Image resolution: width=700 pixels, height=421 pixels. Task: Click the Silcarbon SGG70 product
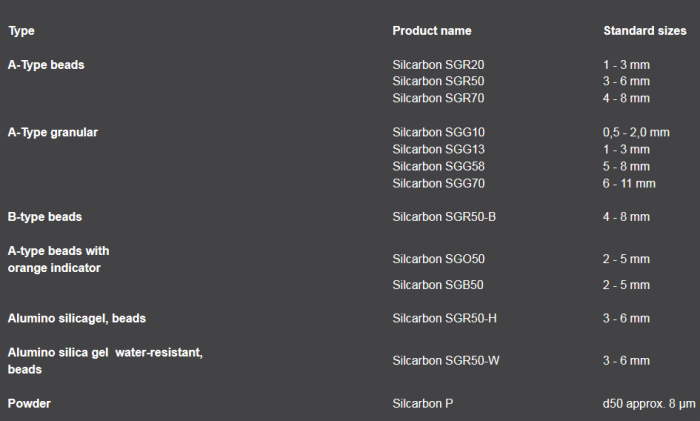(x=438, y=183)
